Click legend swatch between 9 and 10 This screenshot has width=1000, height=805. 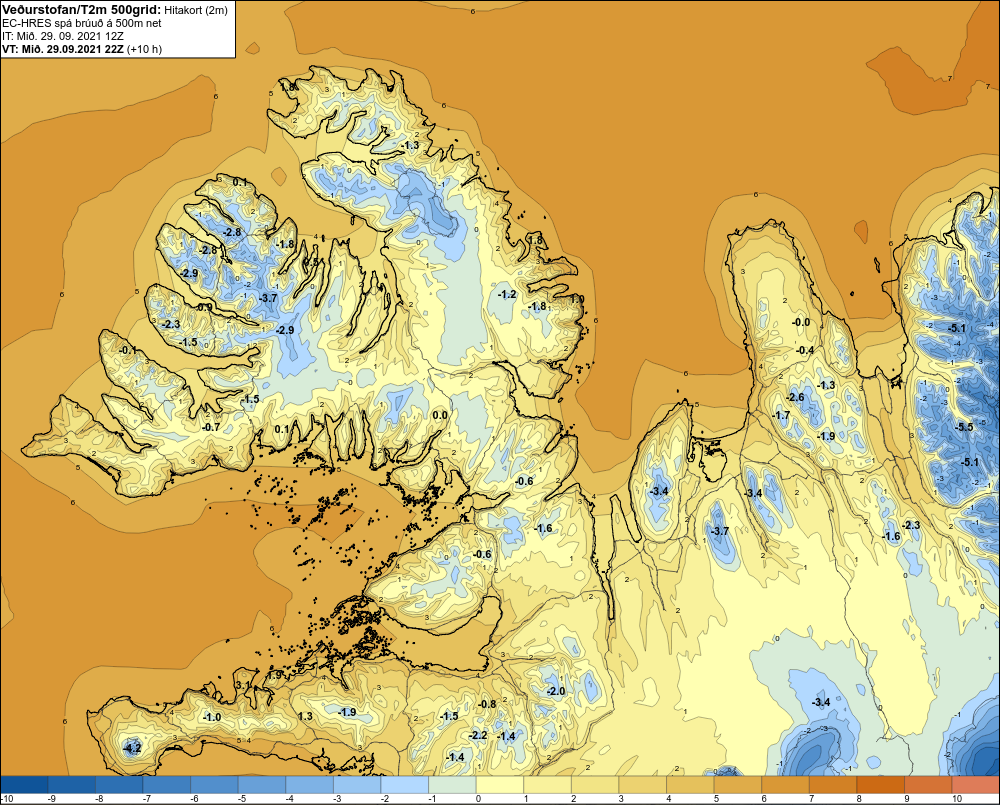(x=929, y=785)
